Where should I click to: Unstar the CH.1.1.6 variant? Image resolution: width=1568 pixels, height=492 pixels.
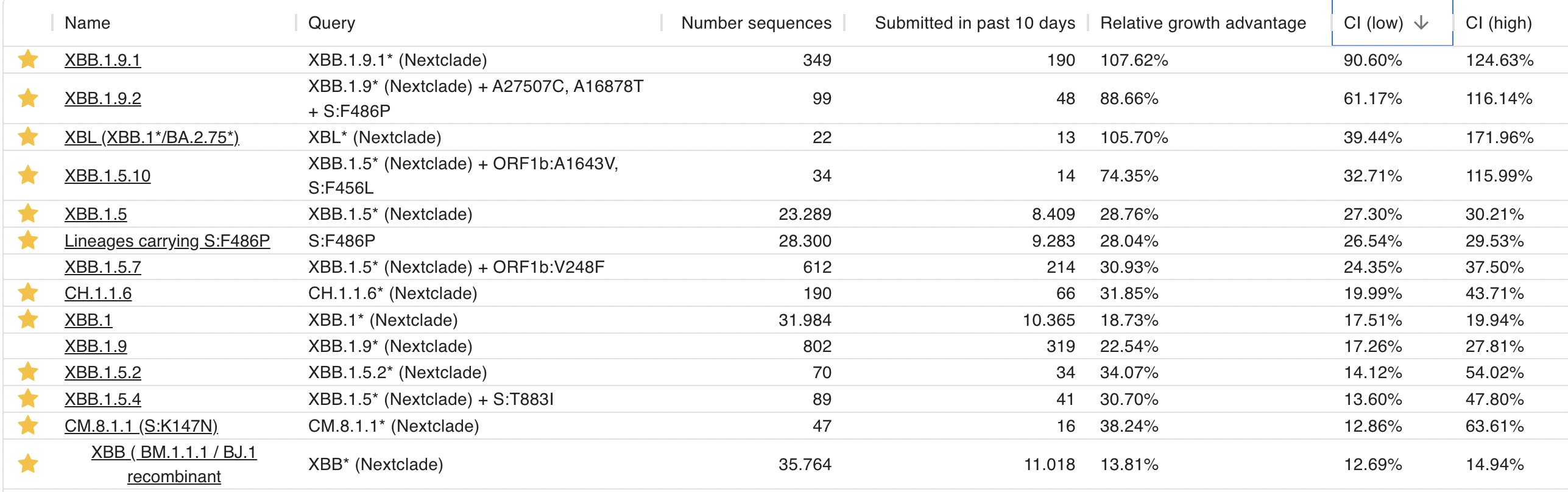[x=27, y=293]
